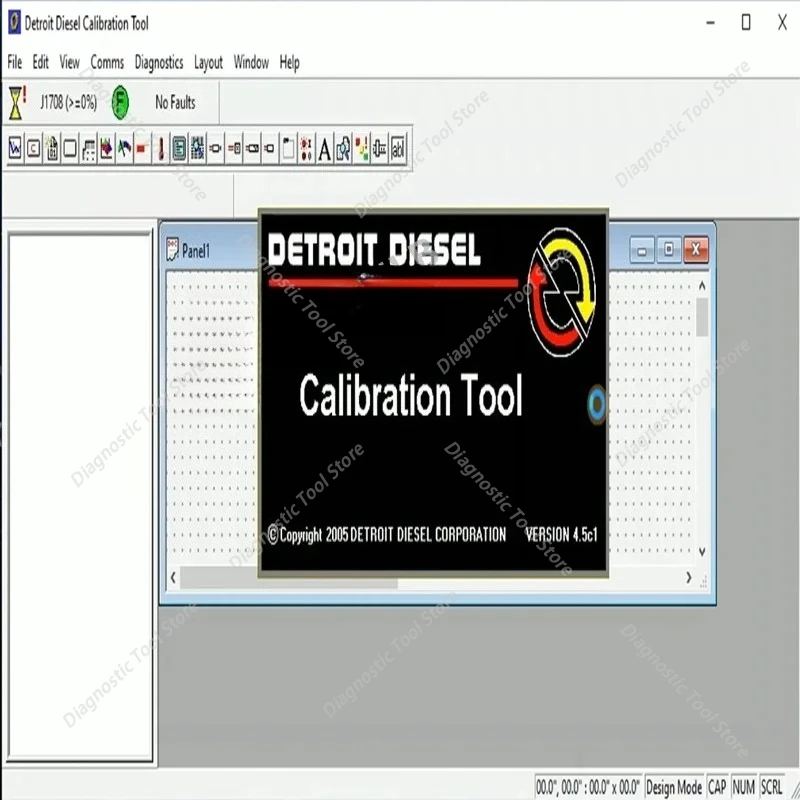Viewport: 800px width, 800px height.
Task: Minimize the main Calibration Tool window
Action: [710, 23]
